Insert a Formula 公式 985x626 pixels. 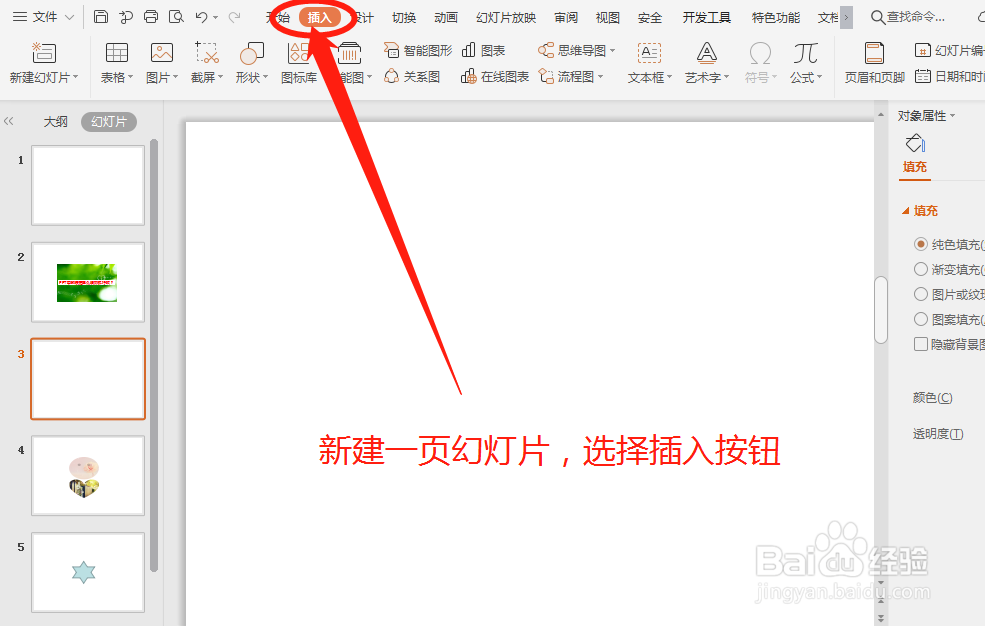coord(806,63)
